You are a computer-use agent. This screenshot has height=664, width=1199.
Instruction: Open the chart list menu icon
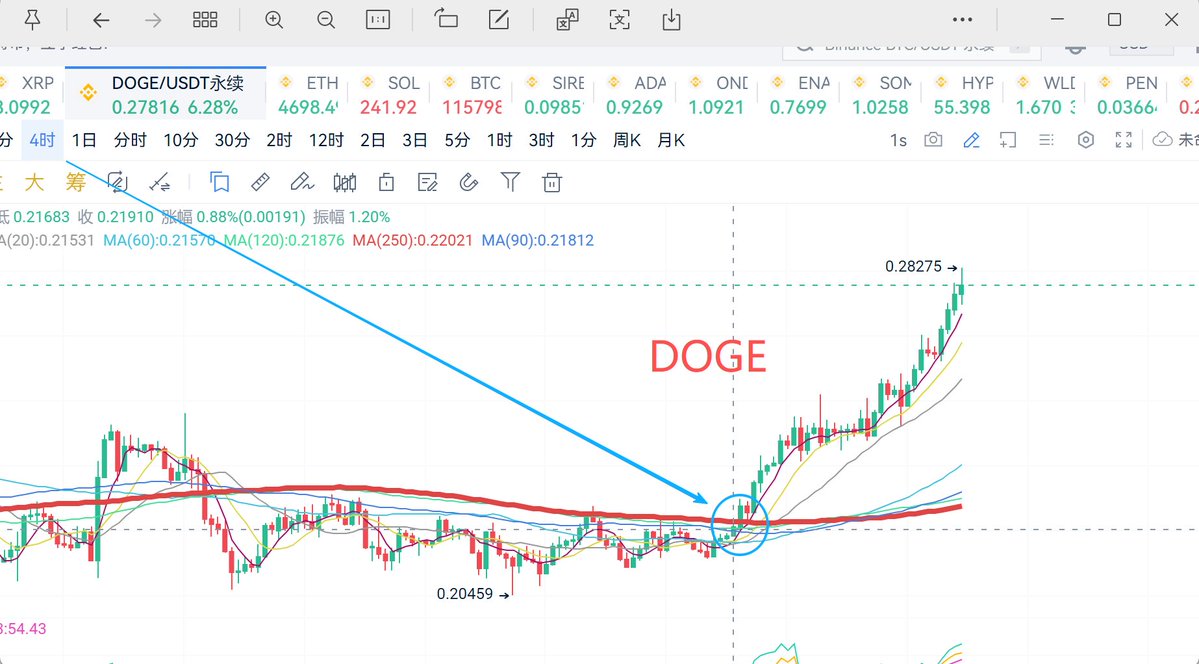[x=1046, y=140]
